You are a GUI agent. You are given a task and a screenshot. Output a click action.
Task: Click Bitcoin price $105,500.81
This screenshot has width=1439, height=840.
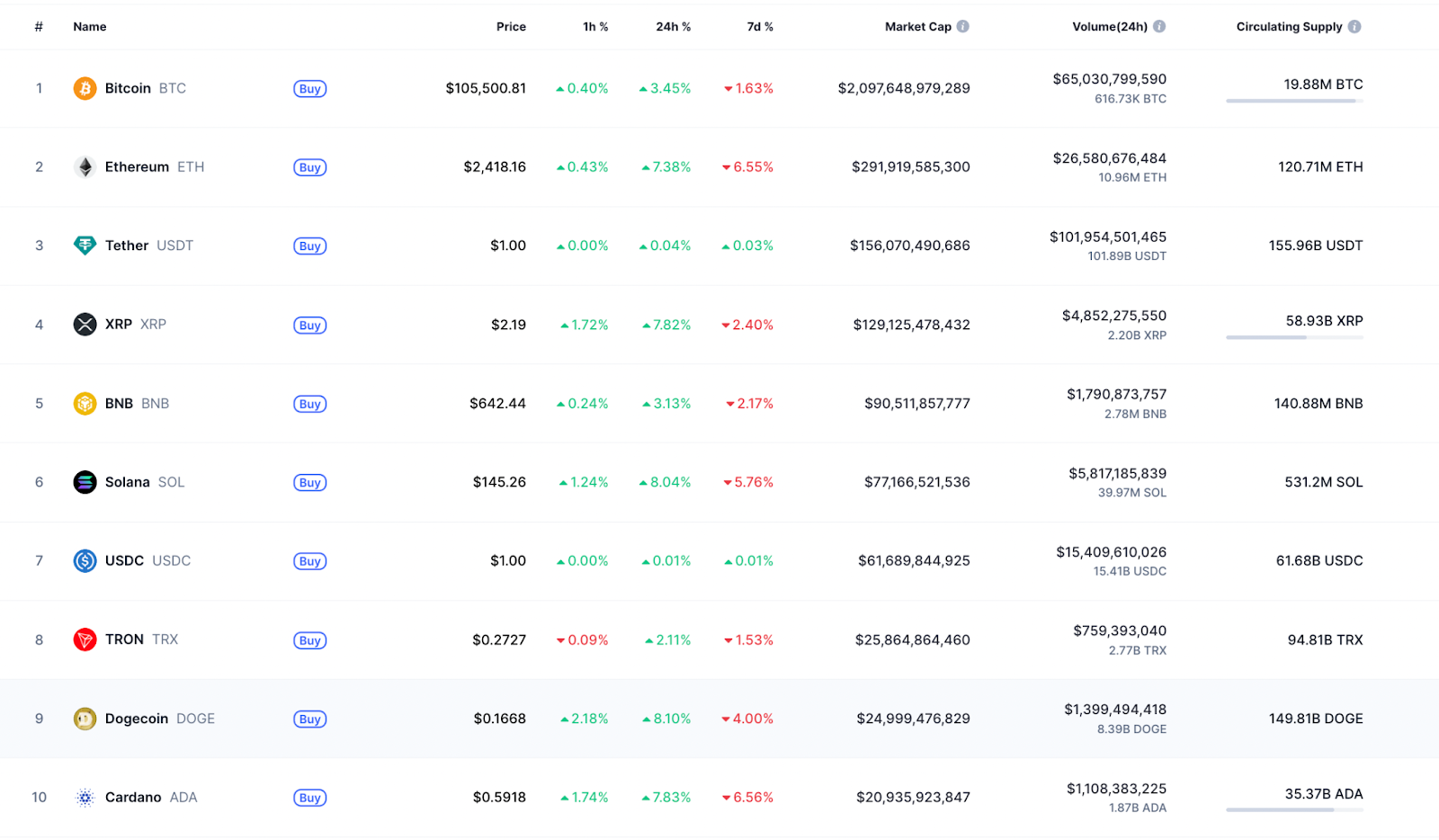click(486, 88)
